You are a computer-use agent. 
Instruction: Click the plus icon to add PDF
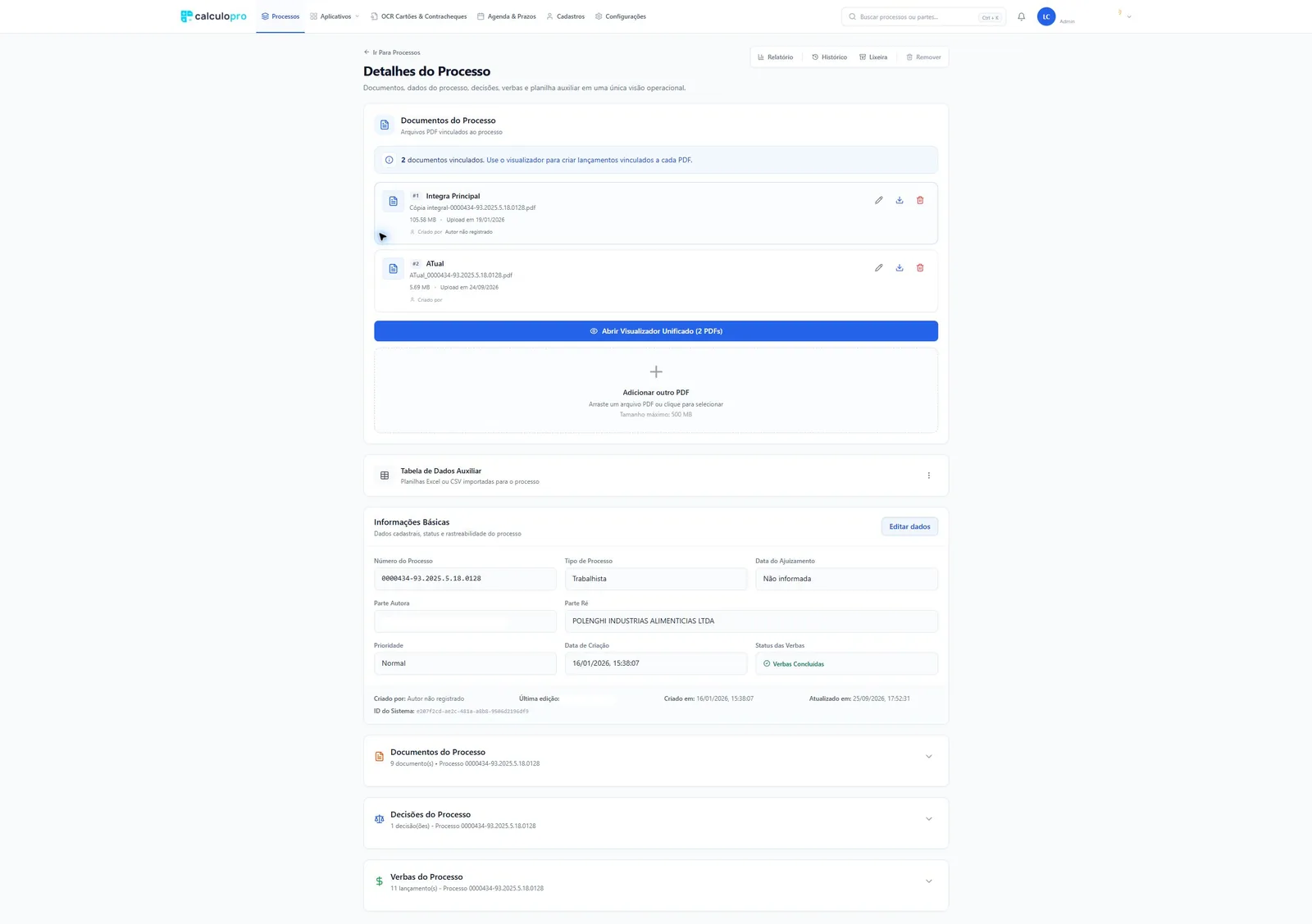656,371
